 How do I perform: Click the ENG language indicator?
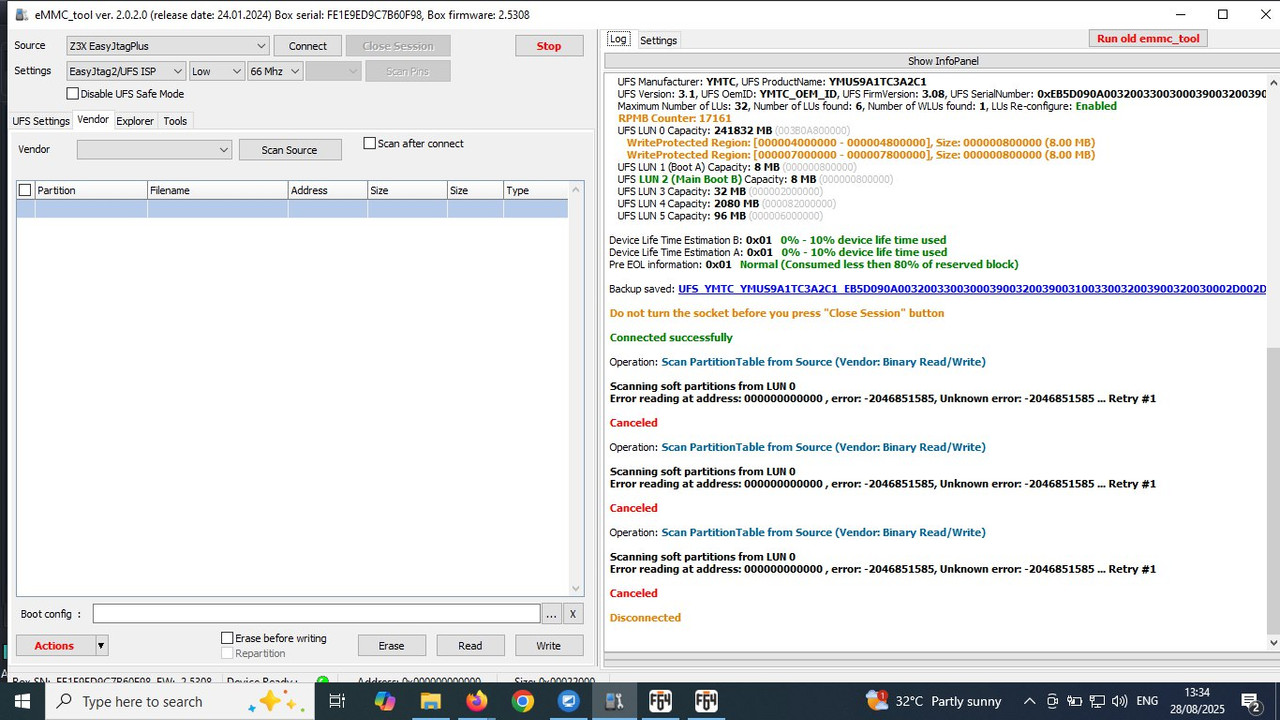[1147, 701]
